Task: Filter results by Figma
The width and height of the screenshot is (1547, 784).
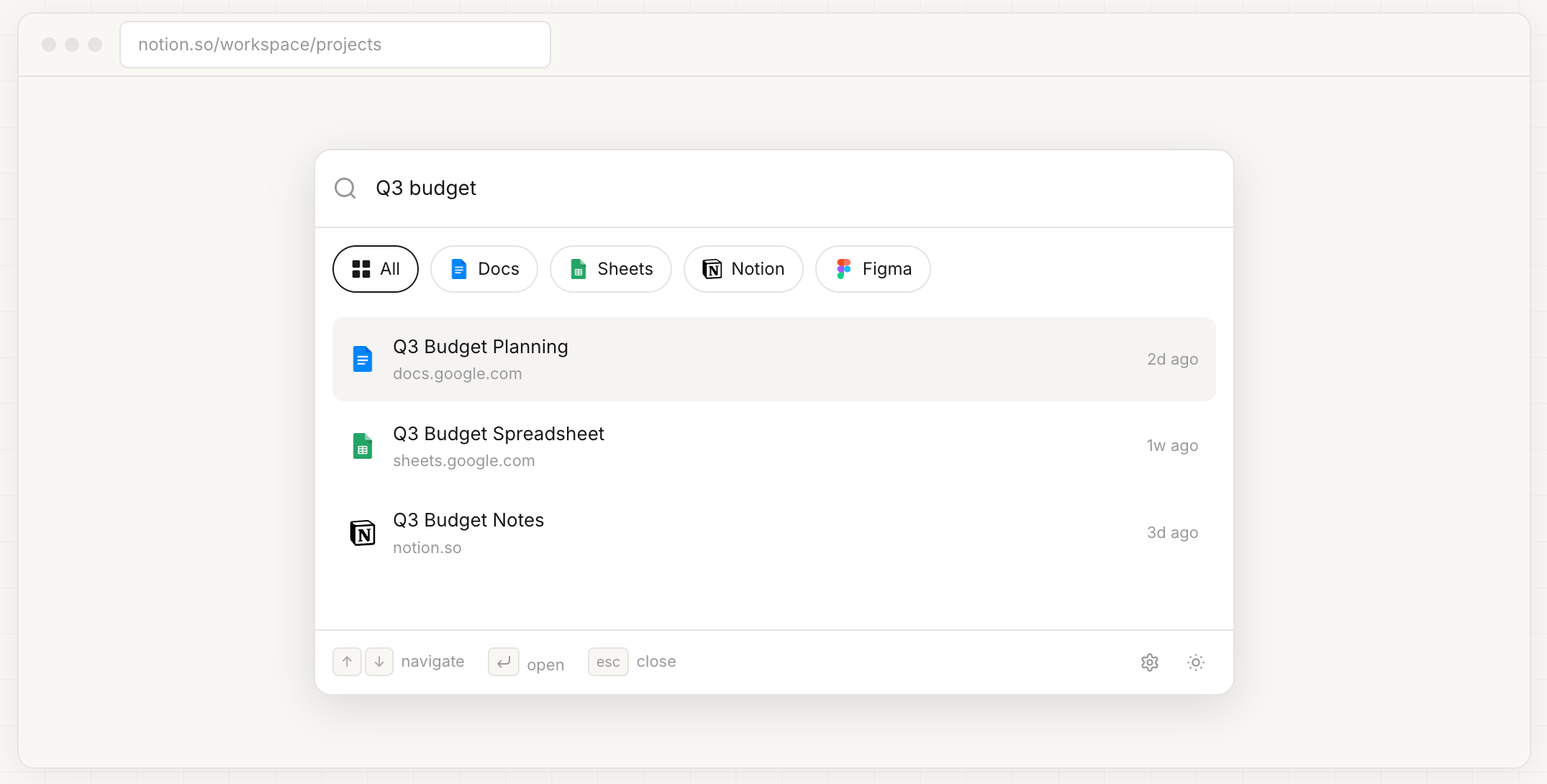Action: click(873, 269)
